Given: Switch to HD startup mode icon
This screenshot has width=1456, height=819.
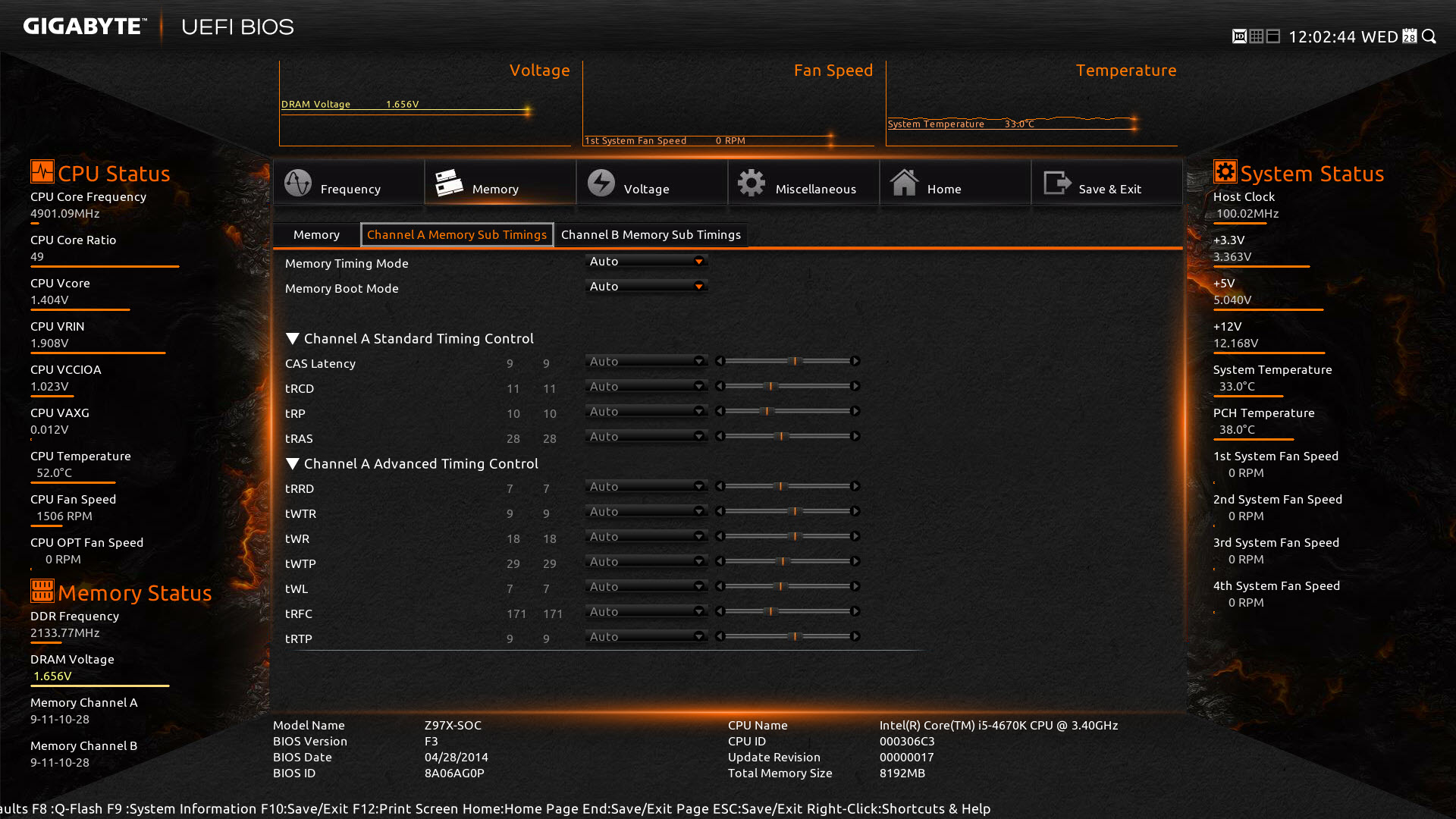Looking at the screenshot, I should tap(1239, 36).
